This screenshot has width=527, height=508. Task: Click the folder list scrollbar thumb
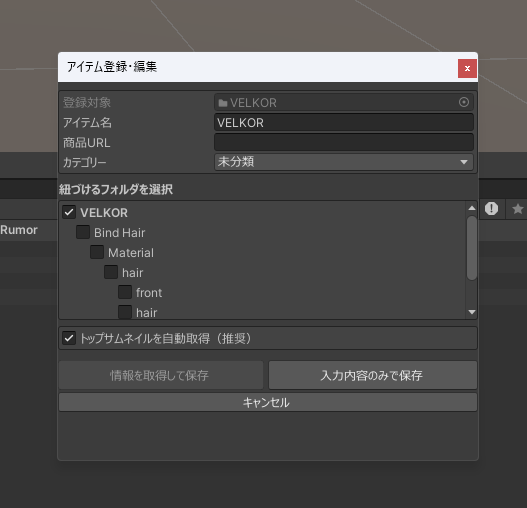[x=472, y=248]
